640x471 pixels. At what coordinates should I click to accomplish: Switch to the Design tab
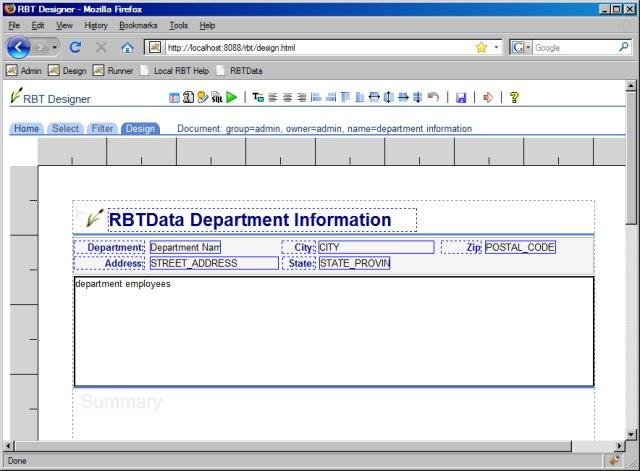coord(140,129)
